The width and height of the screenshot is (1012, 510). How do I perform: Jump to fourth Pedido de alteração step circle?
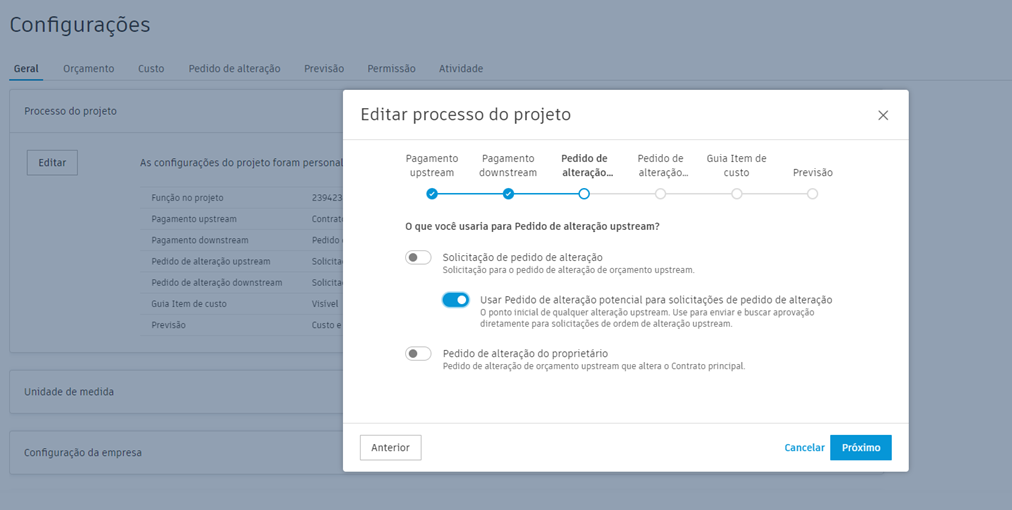click(x=660, y=194)
